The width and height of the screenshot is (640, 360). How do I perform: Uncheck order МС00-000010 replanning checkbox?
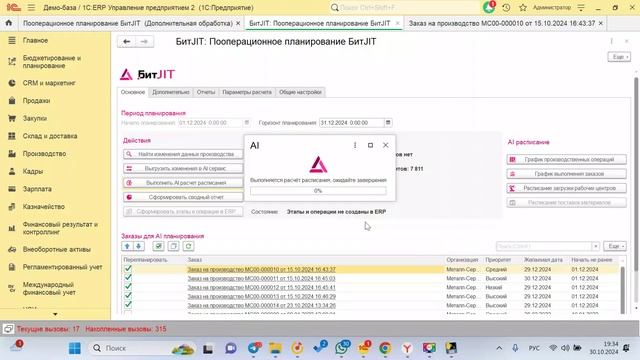tap(128, 269)
